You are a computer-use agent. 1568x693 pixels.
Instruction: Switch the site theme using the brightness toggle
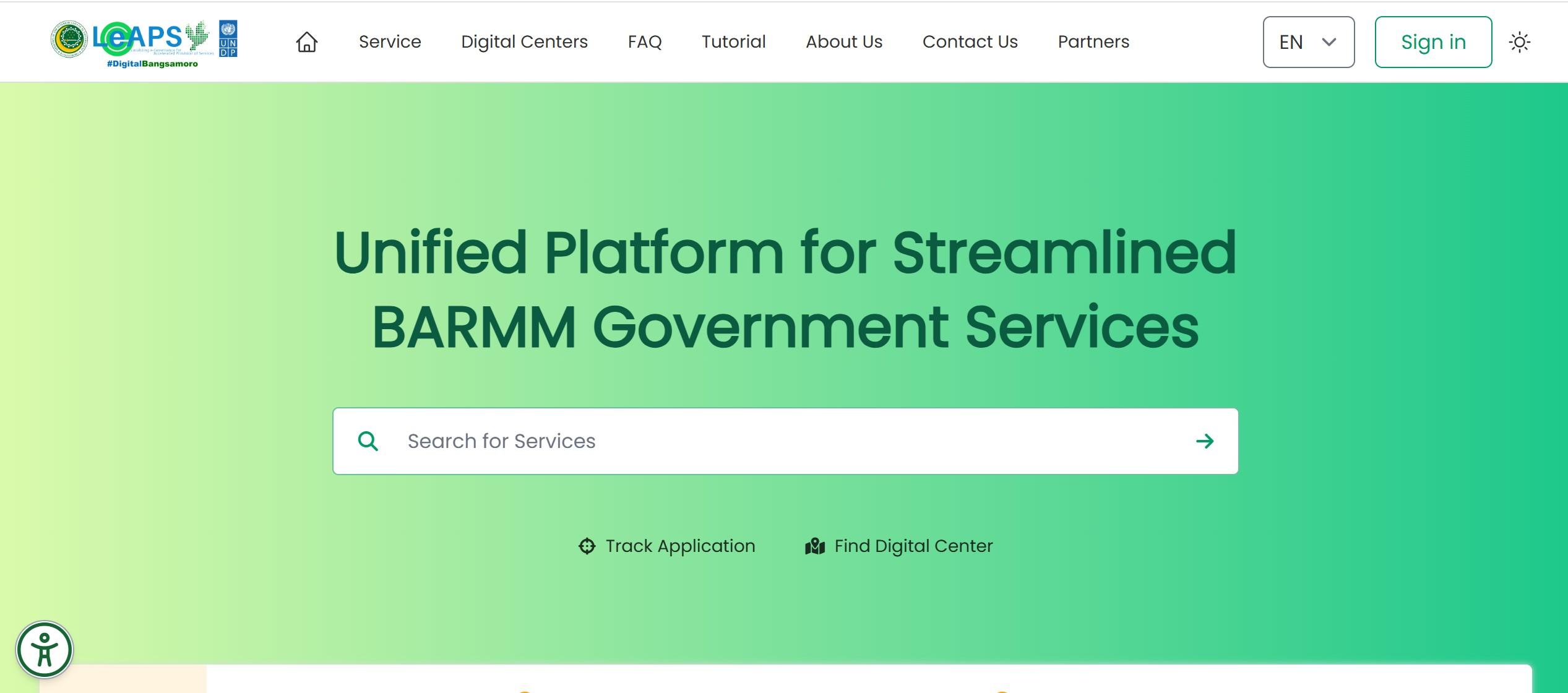[x=1520, y=42]
